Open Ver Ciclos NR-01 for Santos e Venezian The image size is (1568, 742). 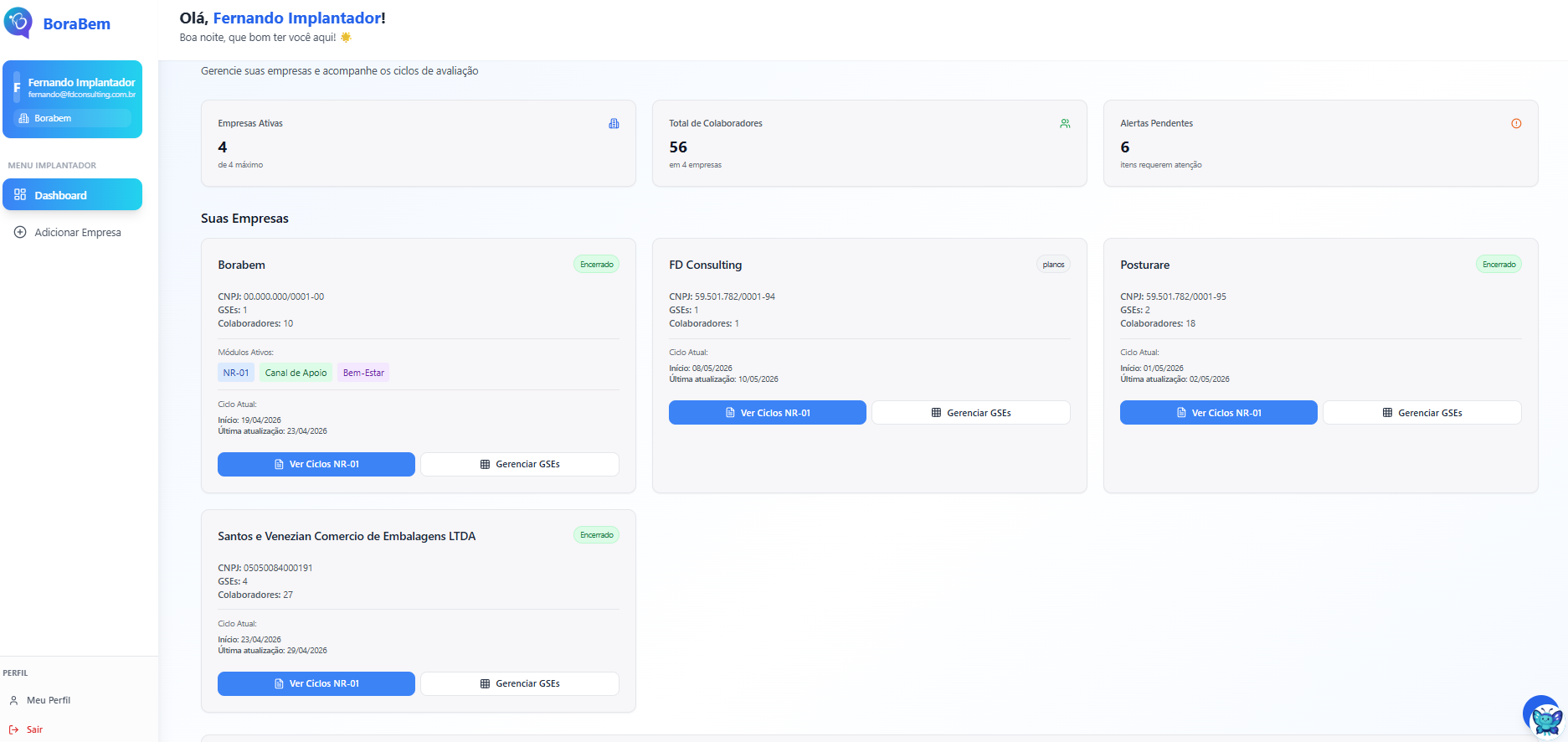[x=316, y=683]
